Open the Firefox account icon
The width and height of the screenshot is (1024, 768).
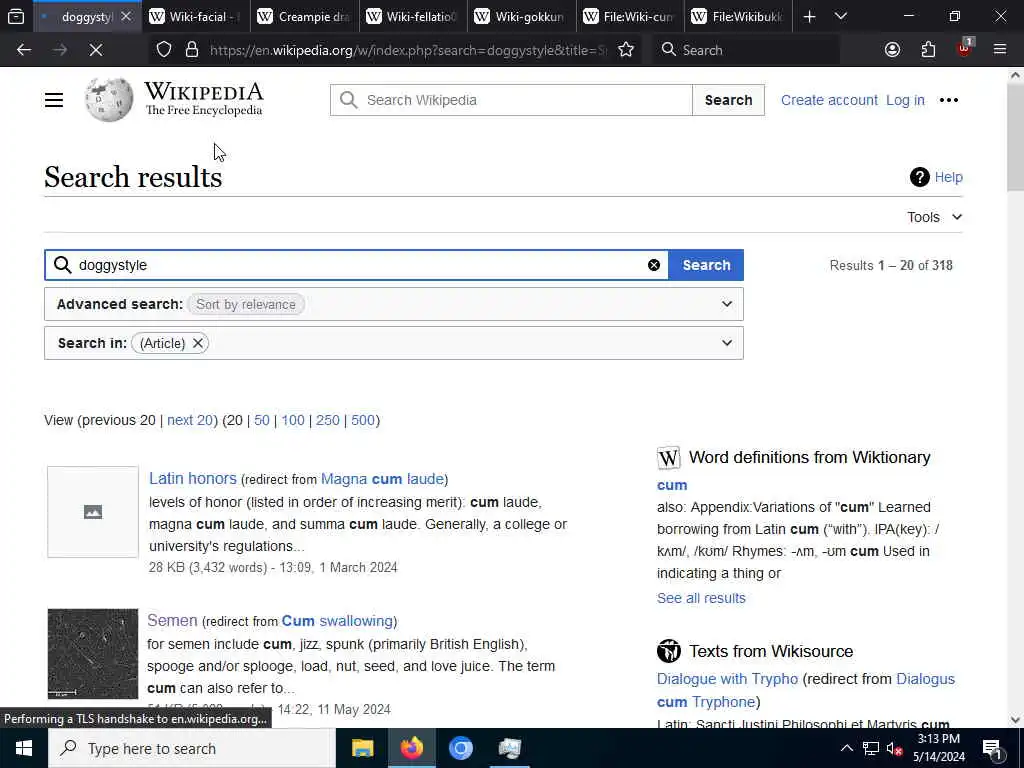click(x=892, y=50)
